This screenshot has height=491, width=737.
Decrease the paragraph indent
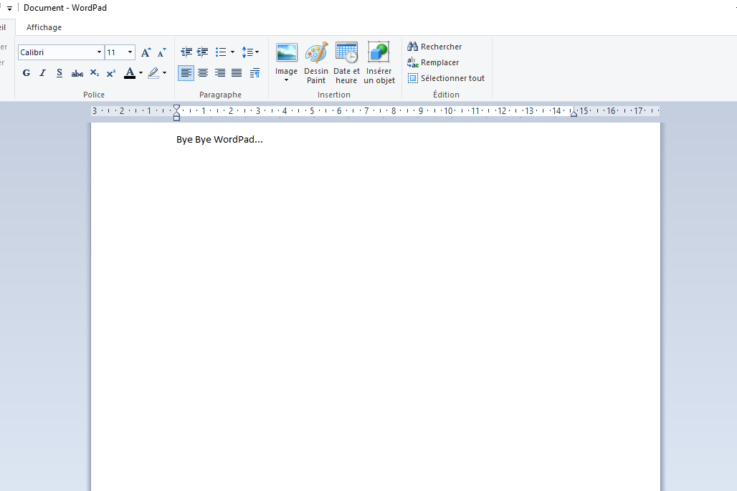[x=186, y=52]
